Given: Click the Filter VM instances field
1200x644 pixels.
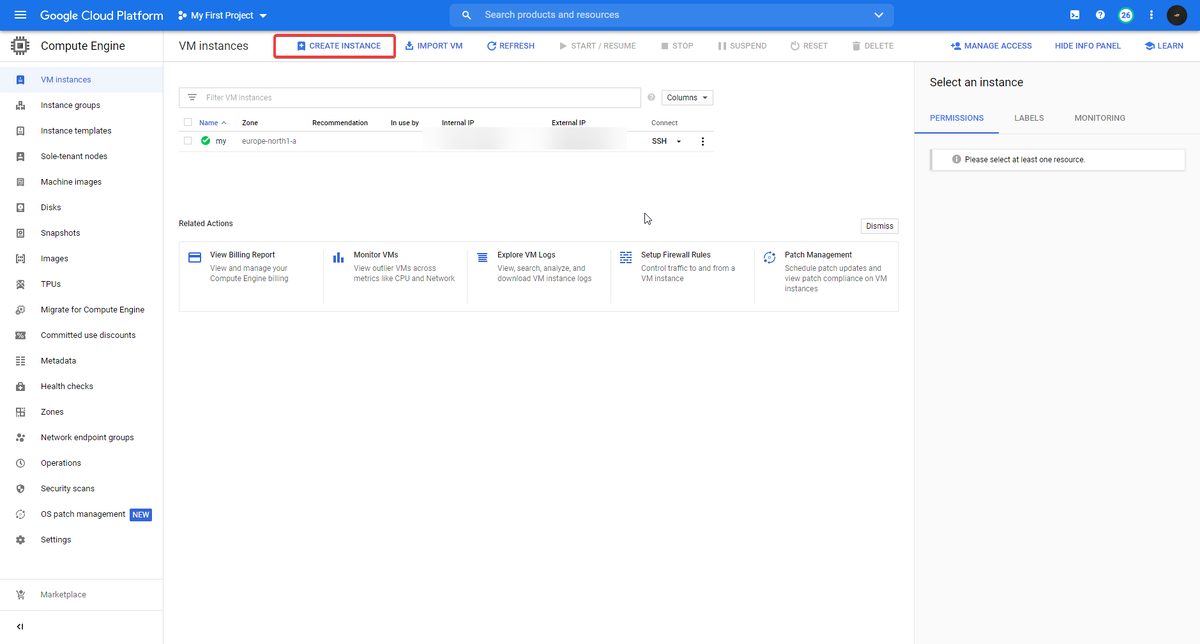Looking at the screenshot, I should (x=410, y=97).
